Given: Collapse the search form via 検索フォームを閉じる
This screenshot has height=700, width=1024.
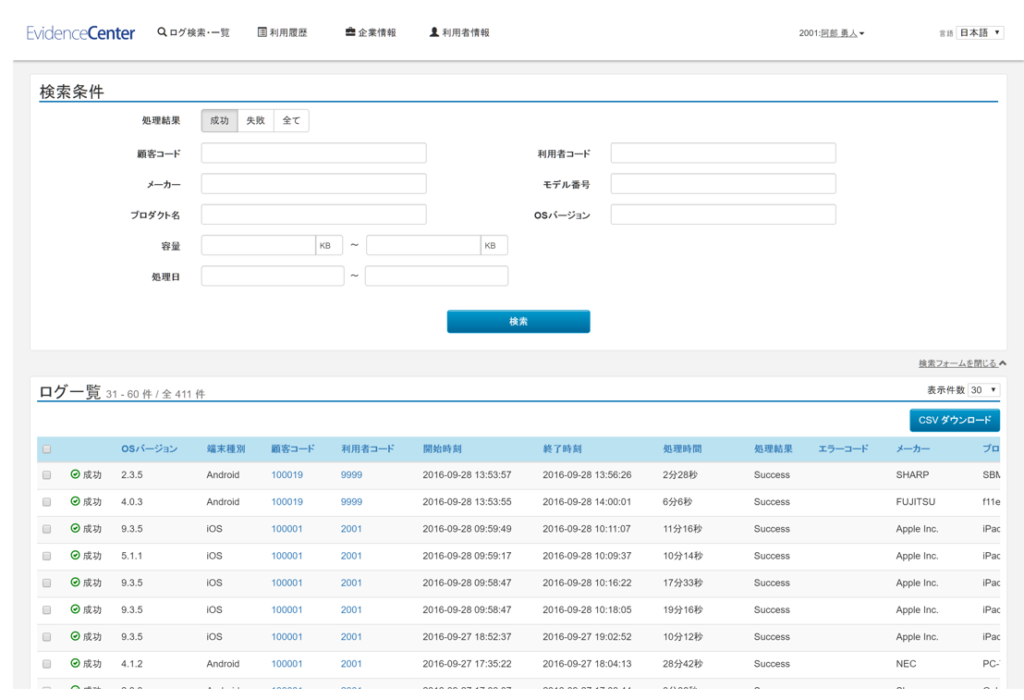Looking at the screenshot, I should (962, 363).
